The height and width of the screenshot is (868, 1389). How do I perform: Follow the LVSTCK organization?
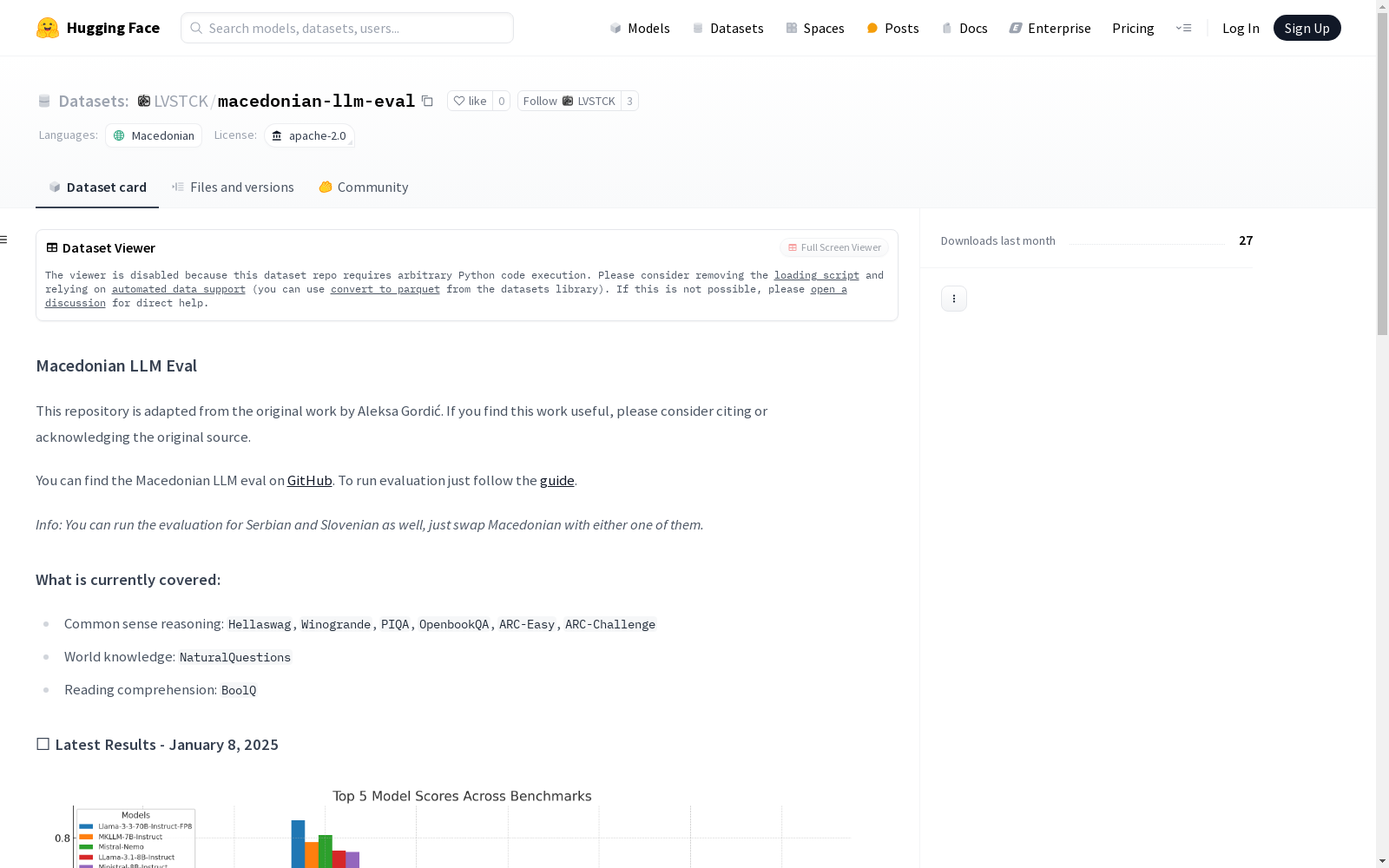pos(569,101)
